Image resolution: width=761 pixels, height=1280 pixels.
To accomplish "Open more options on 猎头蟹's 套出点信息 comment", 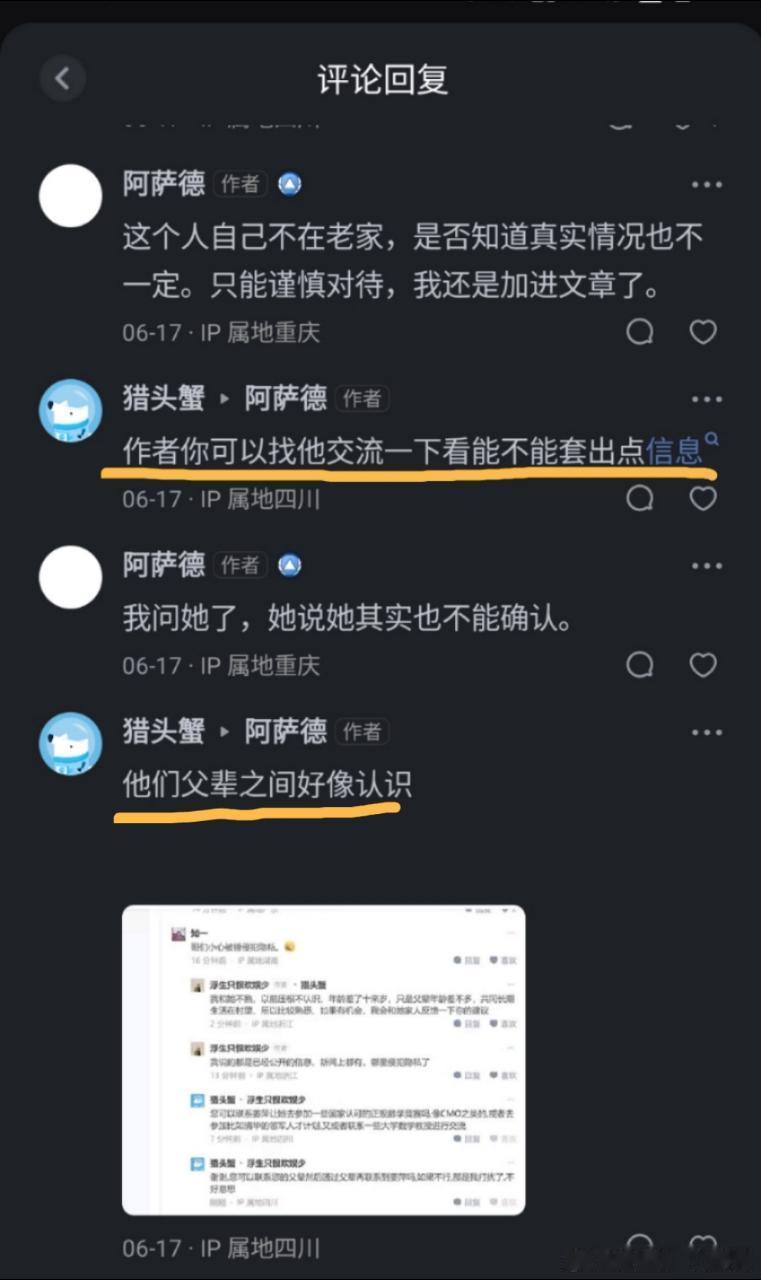I will click(x=707, y=399).
